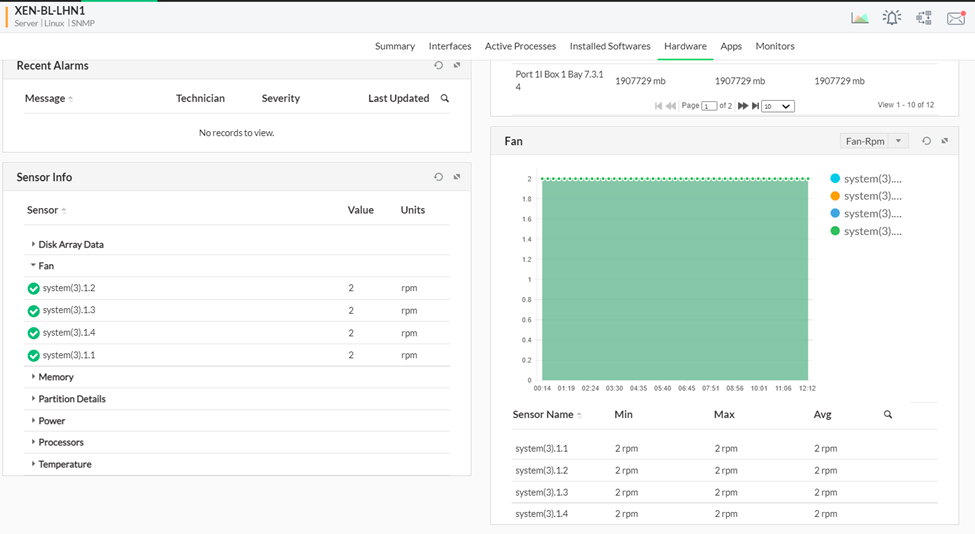Go to next page of disk table

click(x=743, y=106)
